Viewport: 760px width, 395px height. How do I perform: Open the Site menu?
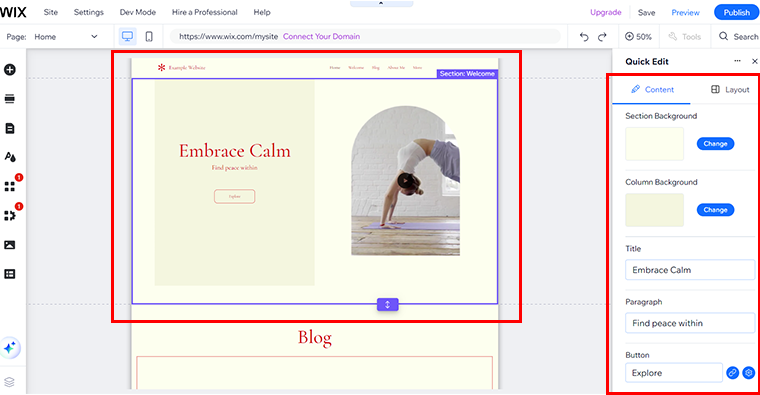click(50, 12)
